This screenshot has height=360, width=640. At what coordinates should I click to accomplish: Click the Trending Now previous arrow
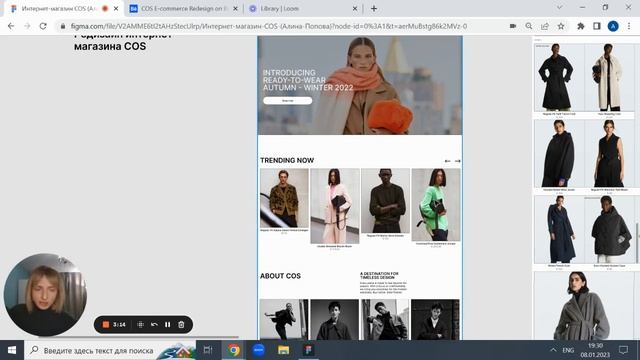pos(448,161)
